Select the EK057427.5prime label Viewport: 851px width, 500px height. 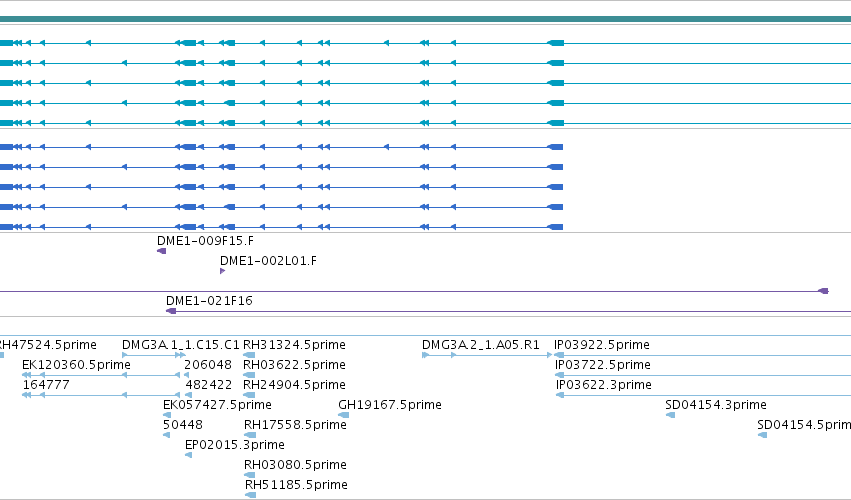coord(217,405)
